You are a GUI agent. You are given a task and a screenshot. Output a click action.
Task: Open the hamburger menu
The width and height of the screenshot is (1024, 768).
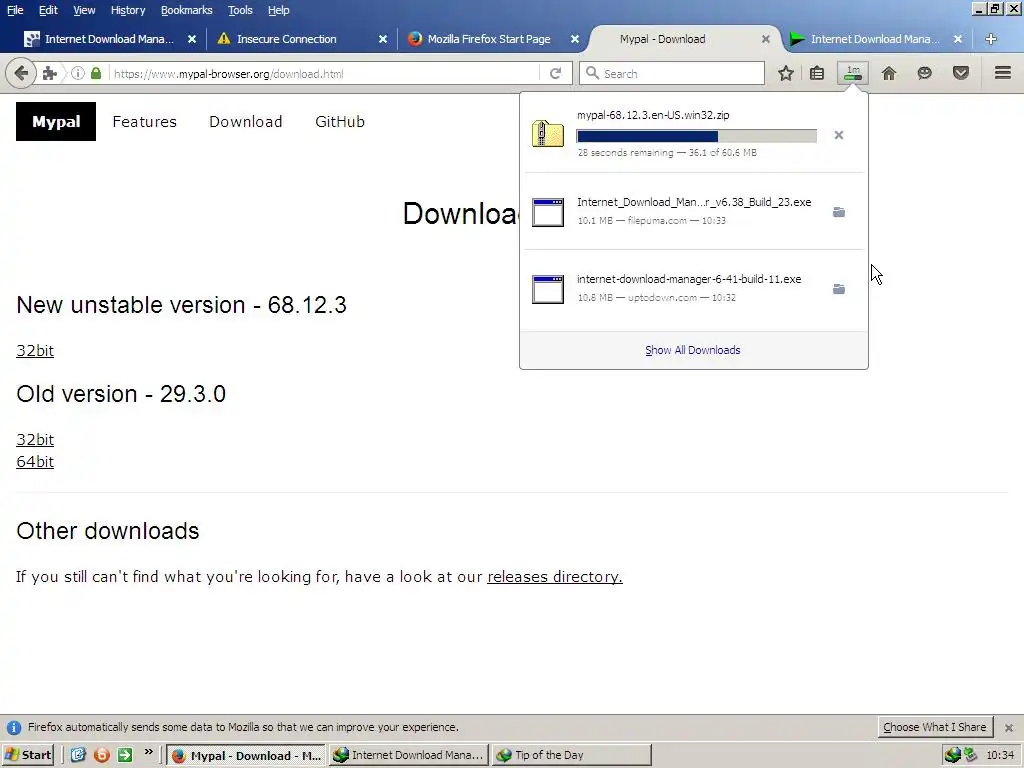pos(1003,72)
